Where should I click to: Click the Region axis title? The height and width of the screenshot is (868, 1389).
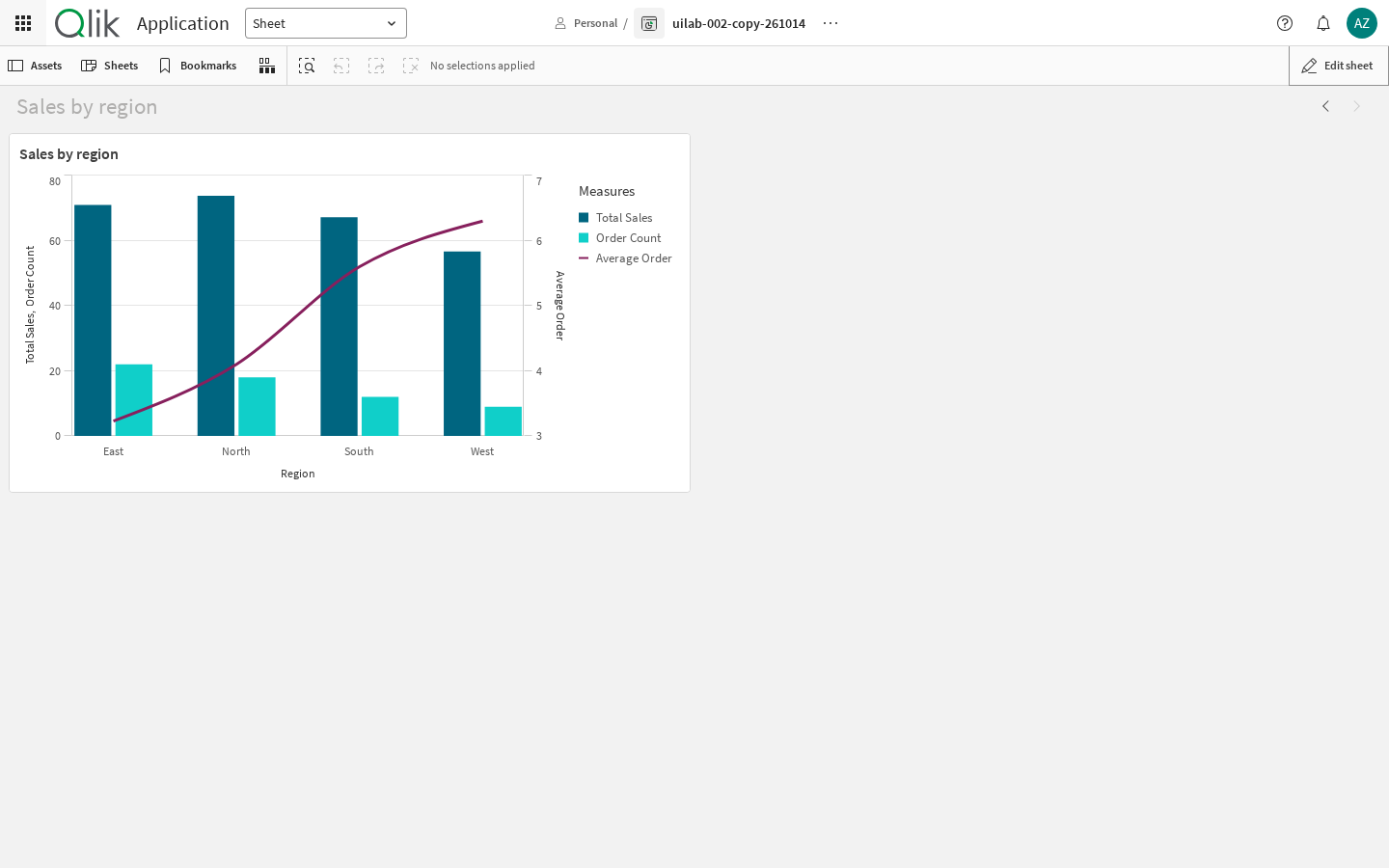(x=298, y=474)
